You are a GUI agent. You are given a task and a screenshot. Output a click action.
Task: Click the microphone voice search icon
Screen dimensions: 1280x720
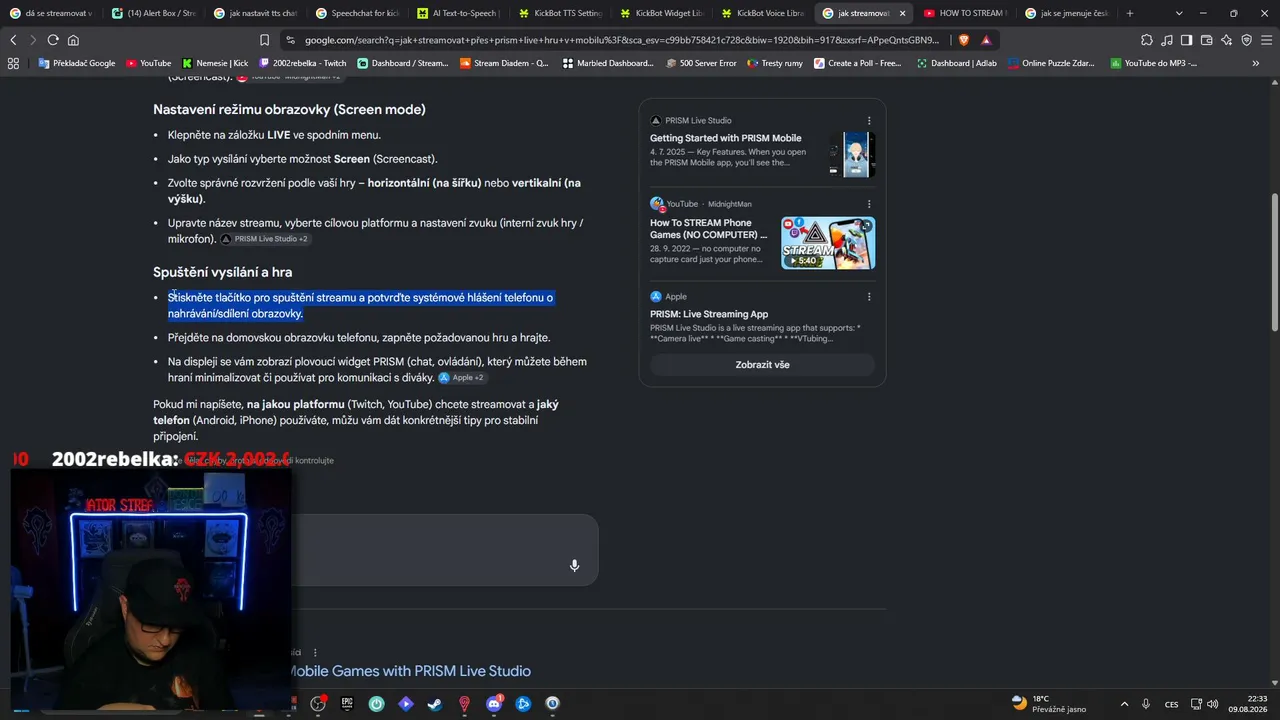[x=574, y=566]
